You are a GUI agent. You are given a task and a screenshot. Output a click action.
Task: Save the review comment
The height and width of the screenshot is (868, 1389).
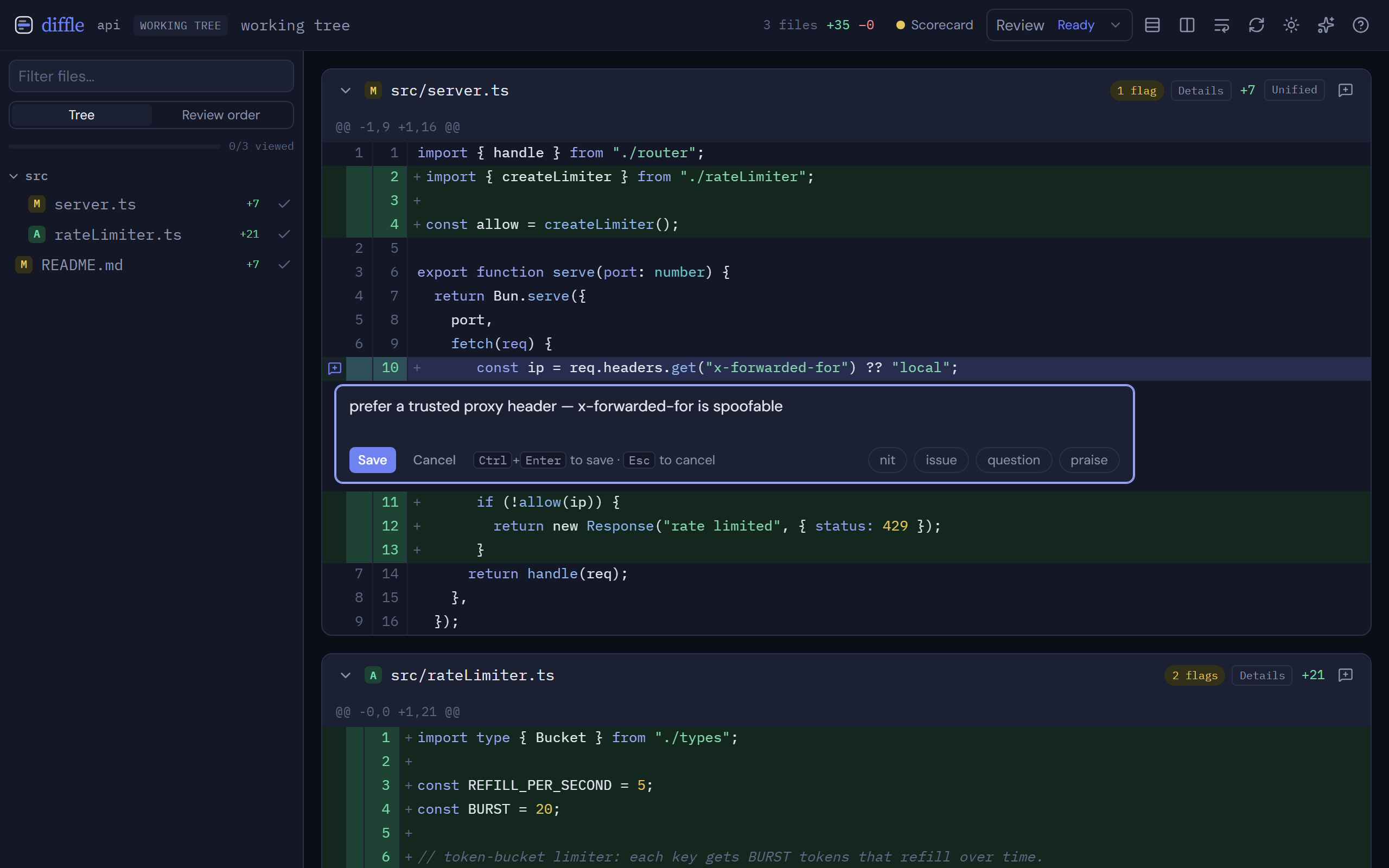click(x=373, y=460)
